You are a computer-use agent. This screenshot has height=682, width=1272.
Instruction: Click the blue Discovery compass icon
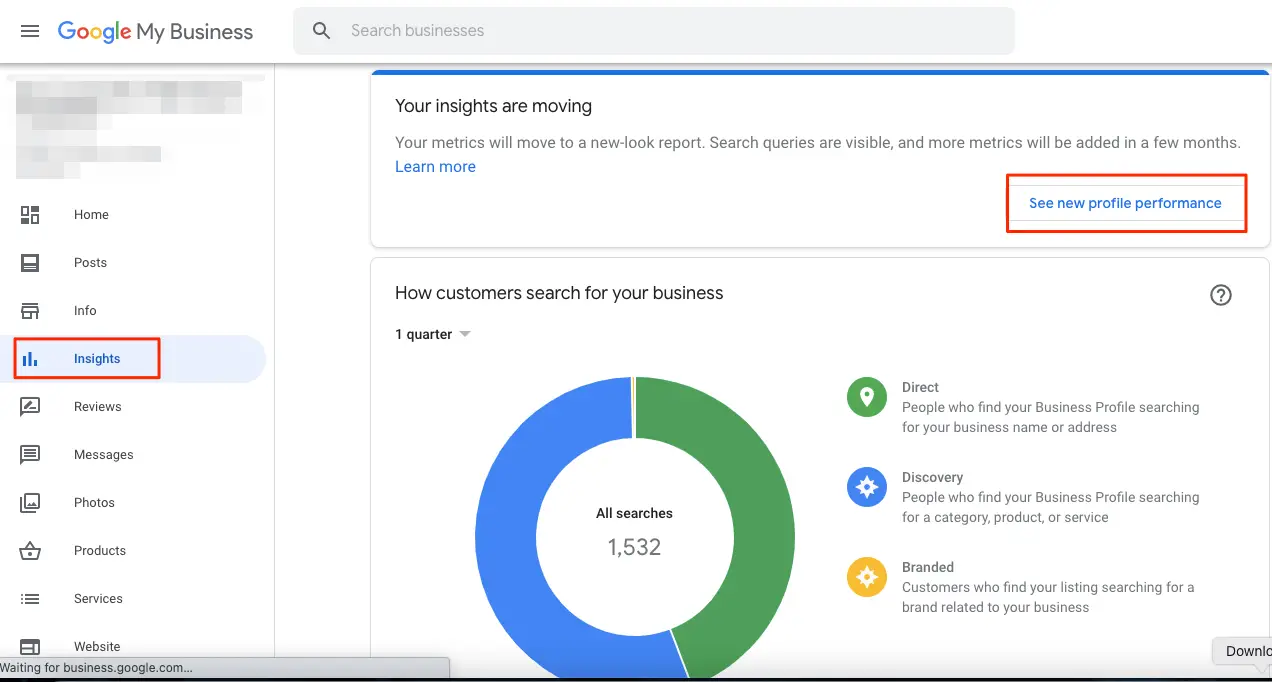(866, 487)
